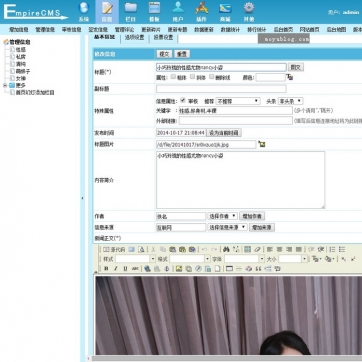Open the 用户 (User) icon in top navigation
The height and width of the screenshot is (362, 362).
coord(178,11)
